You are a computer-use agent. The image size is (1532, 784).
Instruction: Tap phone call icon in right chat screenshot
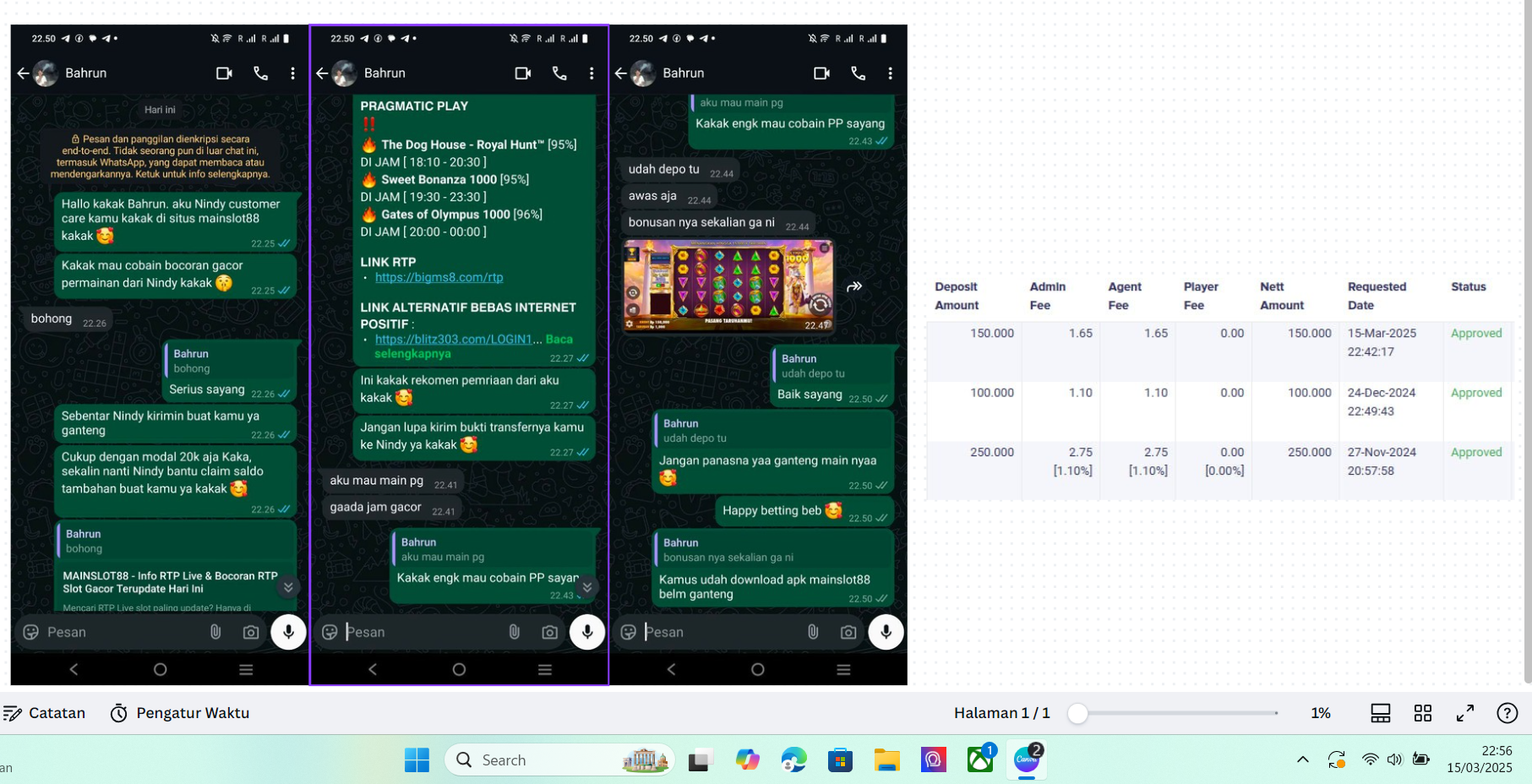(x=859, y=73)
